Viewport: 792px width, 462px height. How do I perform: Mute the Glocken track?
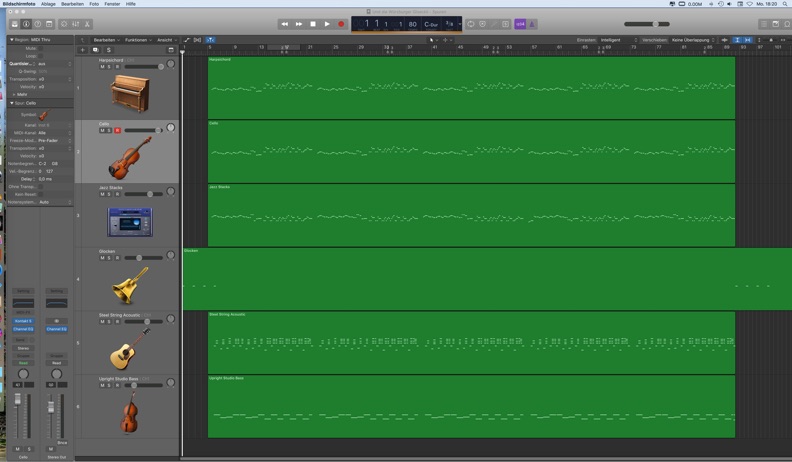(x=103, y=258)
